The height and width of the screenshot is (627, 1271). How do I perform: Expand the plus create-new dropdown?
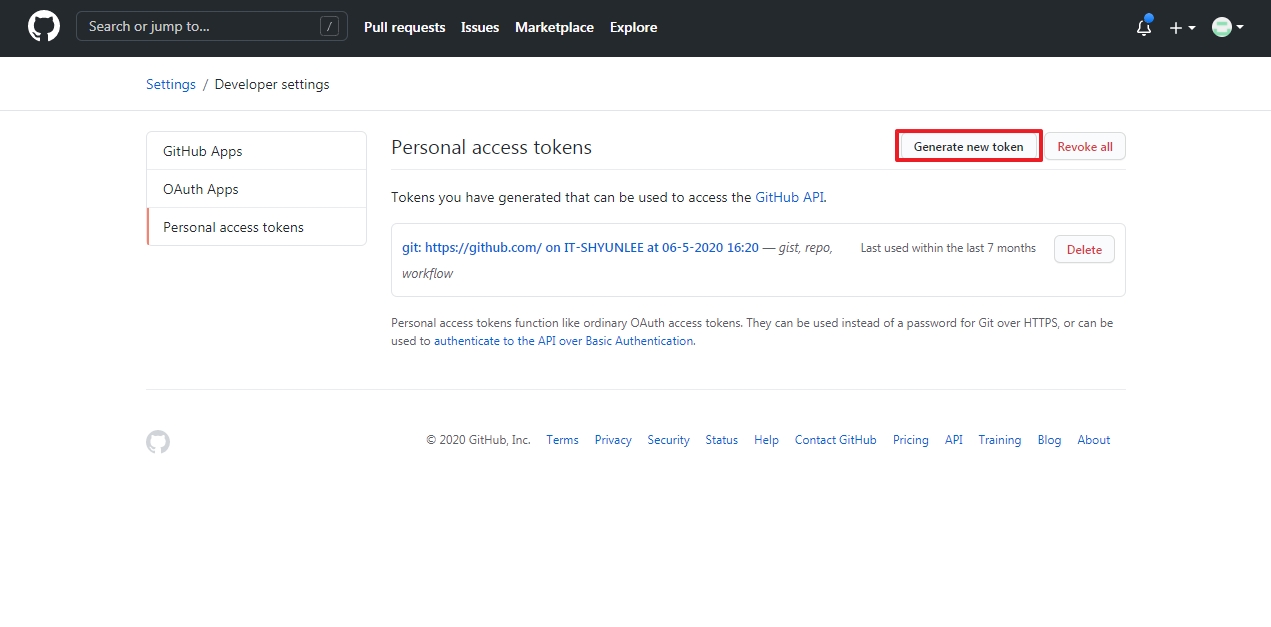point(1183,28)
